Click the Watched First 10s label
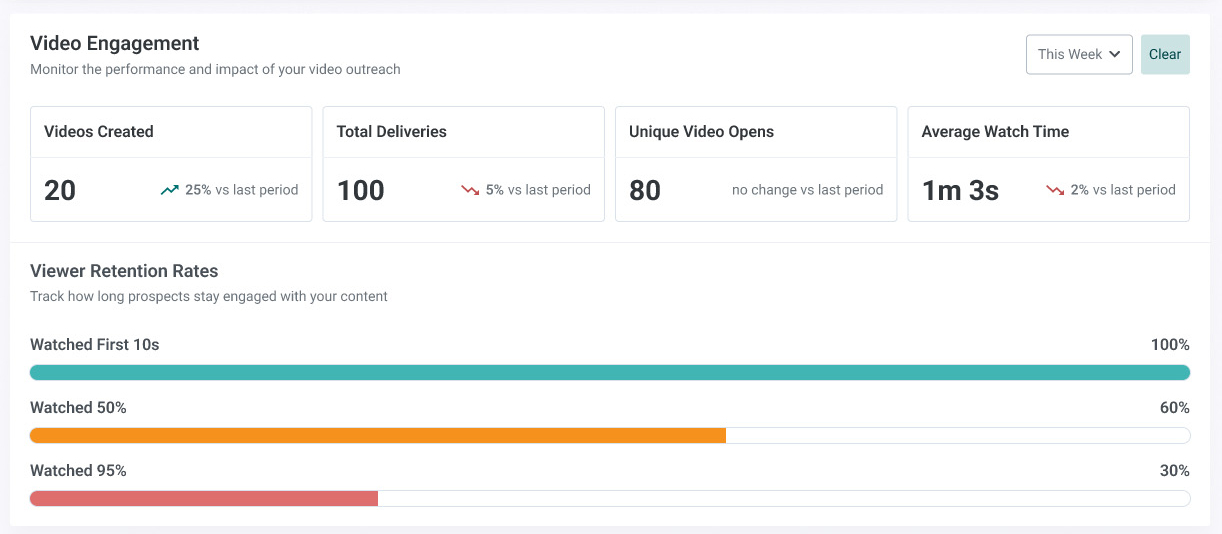Image resolution: width=1222 pixels, height=534 pixels. pos(95,345)
